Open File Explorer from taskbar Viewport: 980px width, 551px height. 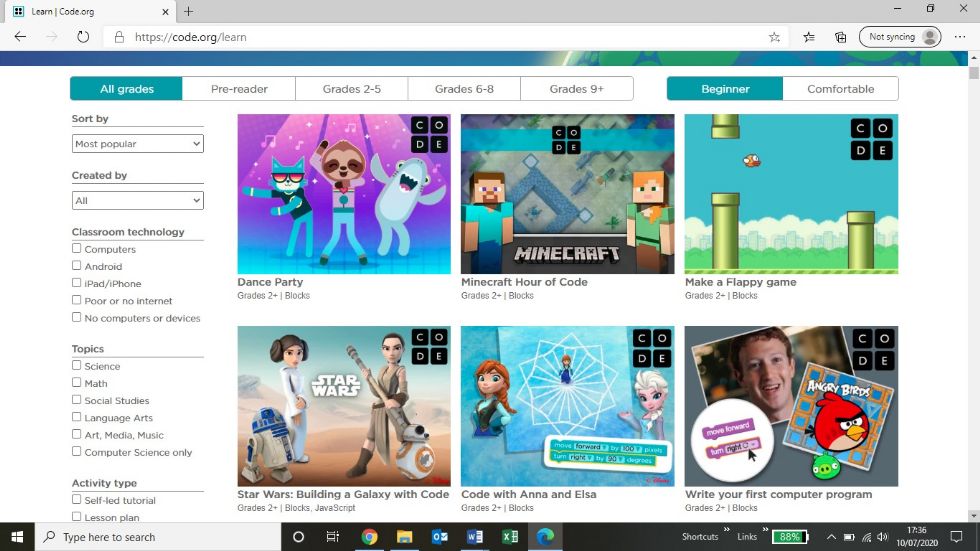click(x=404, y=537)
